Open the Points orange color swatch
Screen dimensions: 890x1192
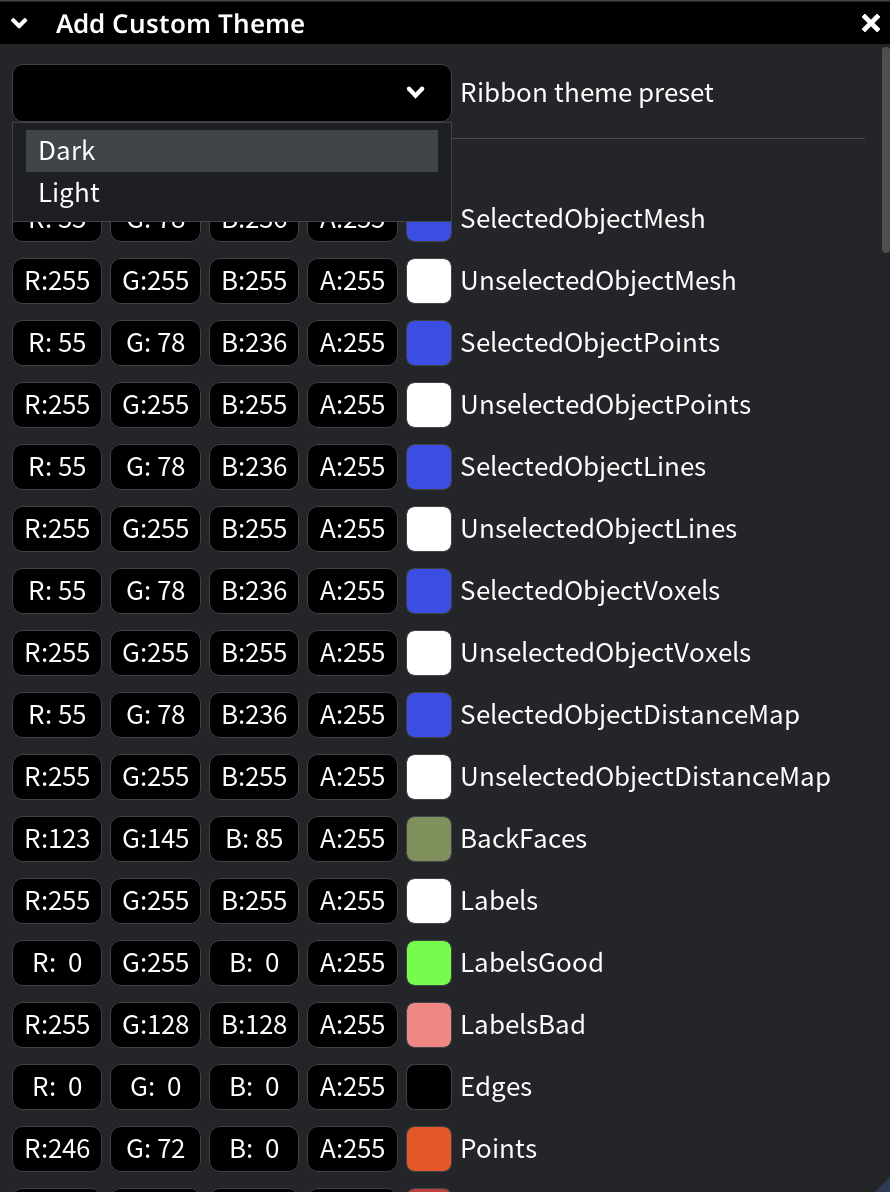coord(429,1149)
